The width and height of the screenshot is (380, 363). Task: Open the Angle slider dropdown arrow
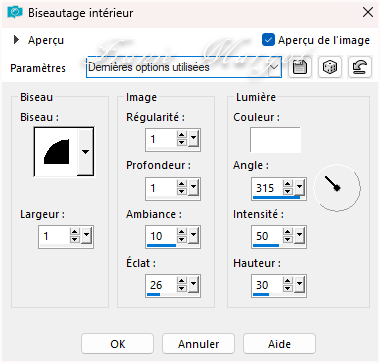(x=299, y=188)
